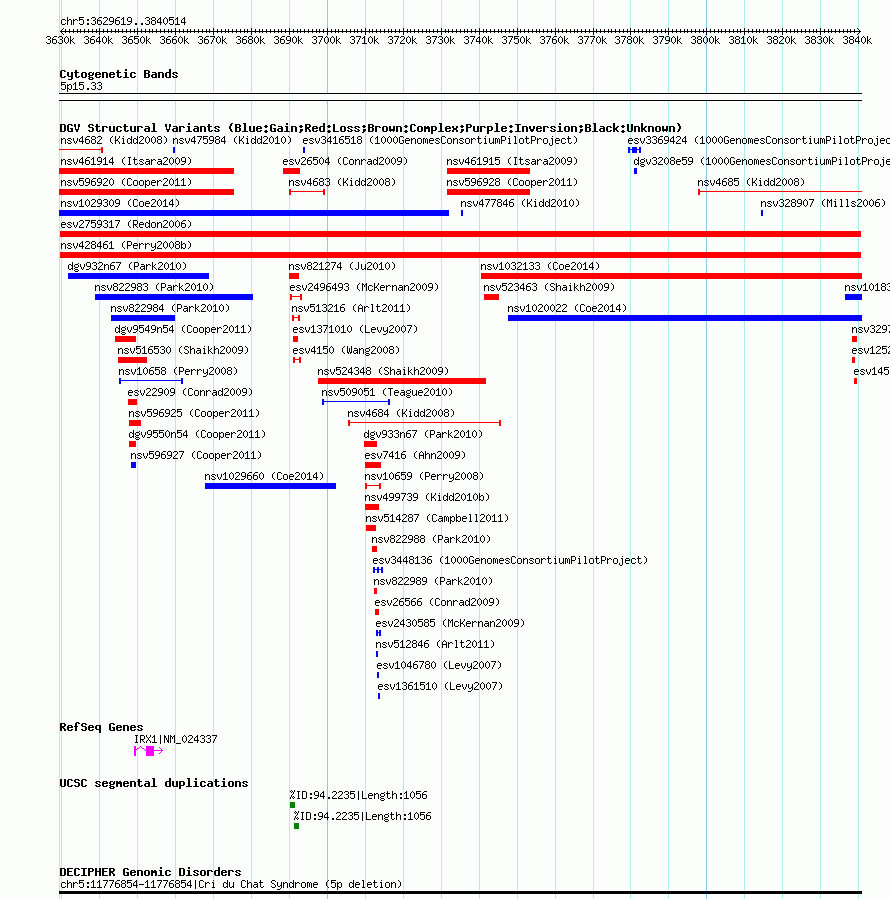Select nsv513216 (Arlt2011) label
Screen dimensions: 890x899
tap(351, 308)
